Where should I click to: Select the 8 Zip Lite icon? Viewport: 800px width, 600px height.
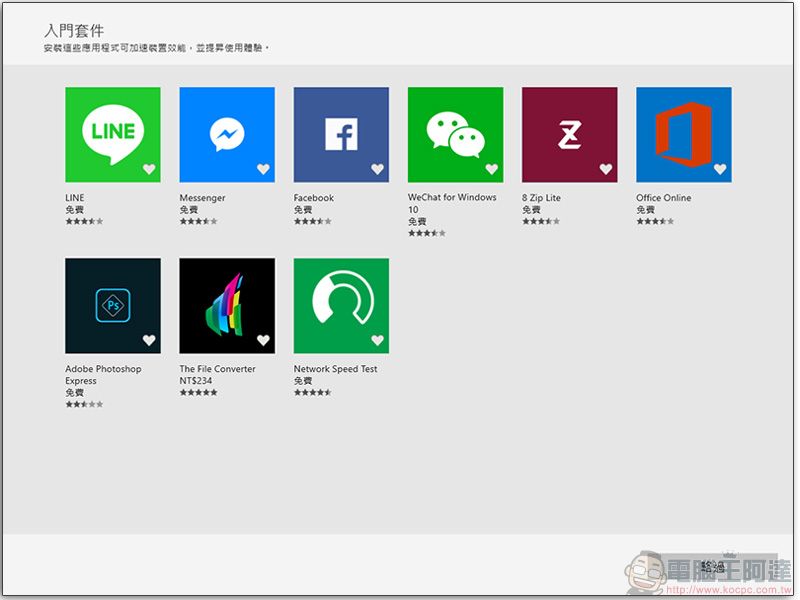[569, 134]
